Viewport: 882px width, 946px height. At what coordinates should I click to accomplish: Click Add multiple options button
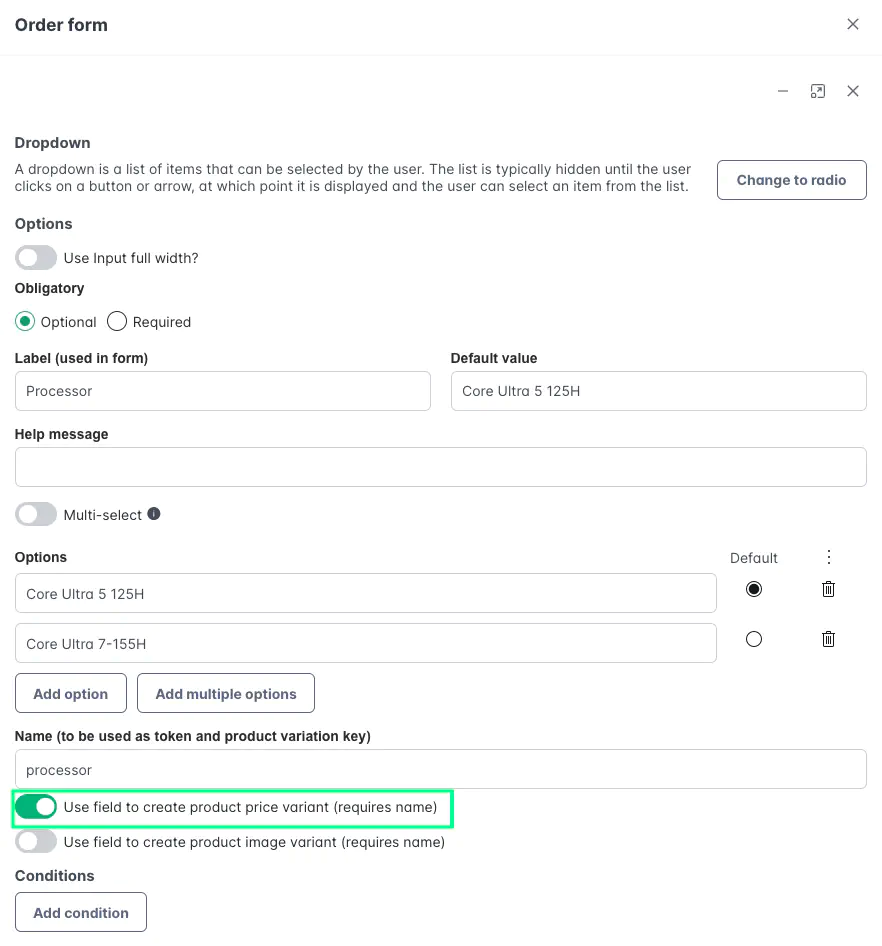(226, 693)
